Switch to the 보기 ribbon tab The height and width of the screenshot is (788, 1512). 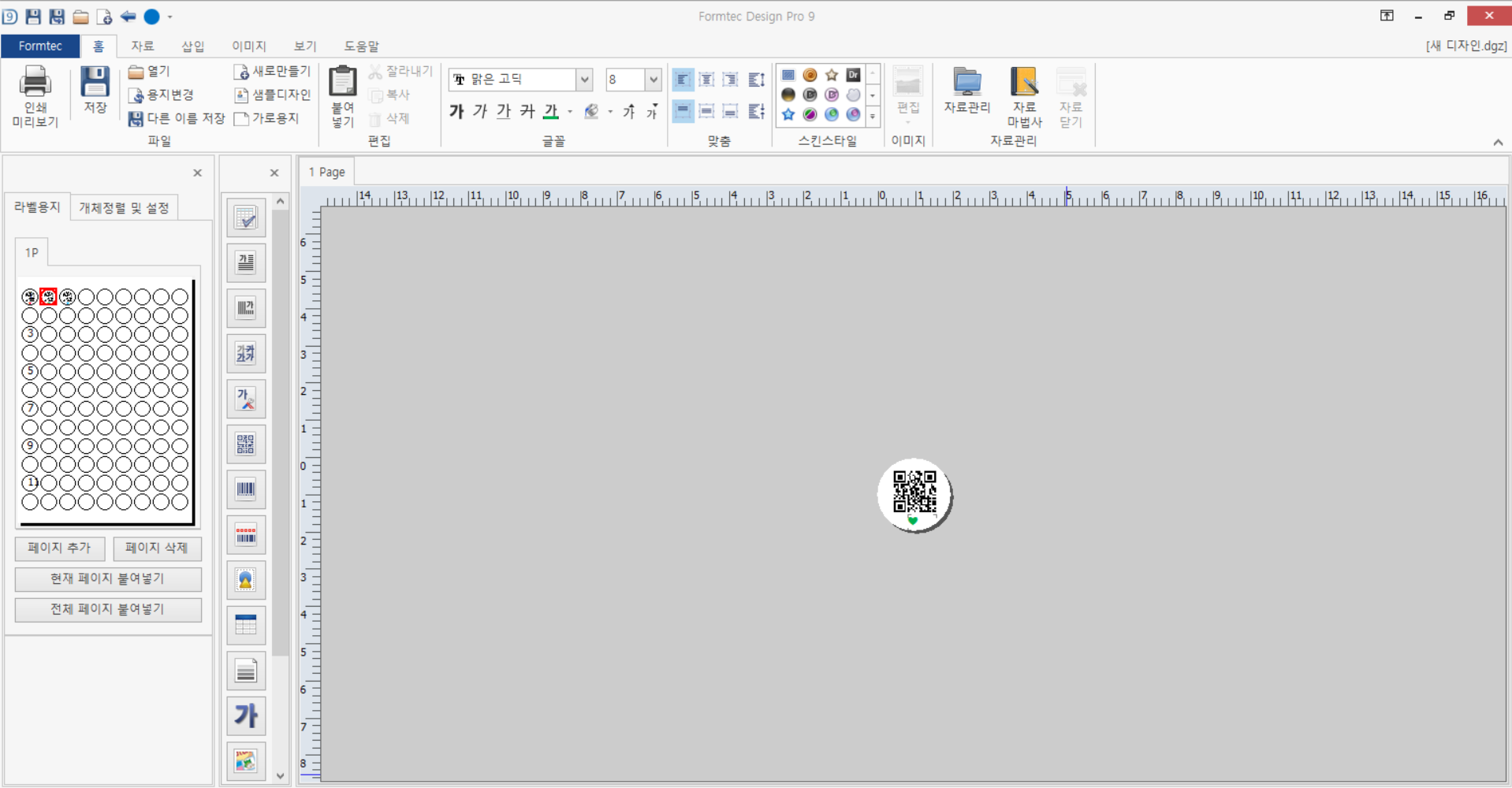pos(305,46)
